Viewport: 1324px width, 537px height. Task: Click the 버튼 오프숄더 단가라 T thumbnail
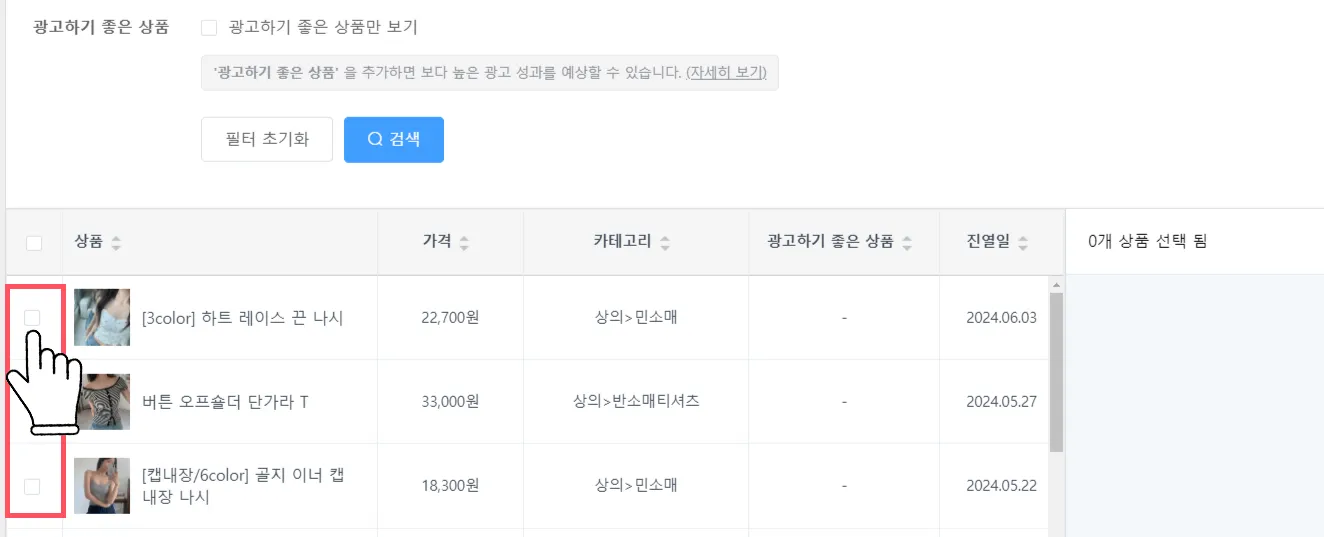pyautogui.click(x=102, y=402)
